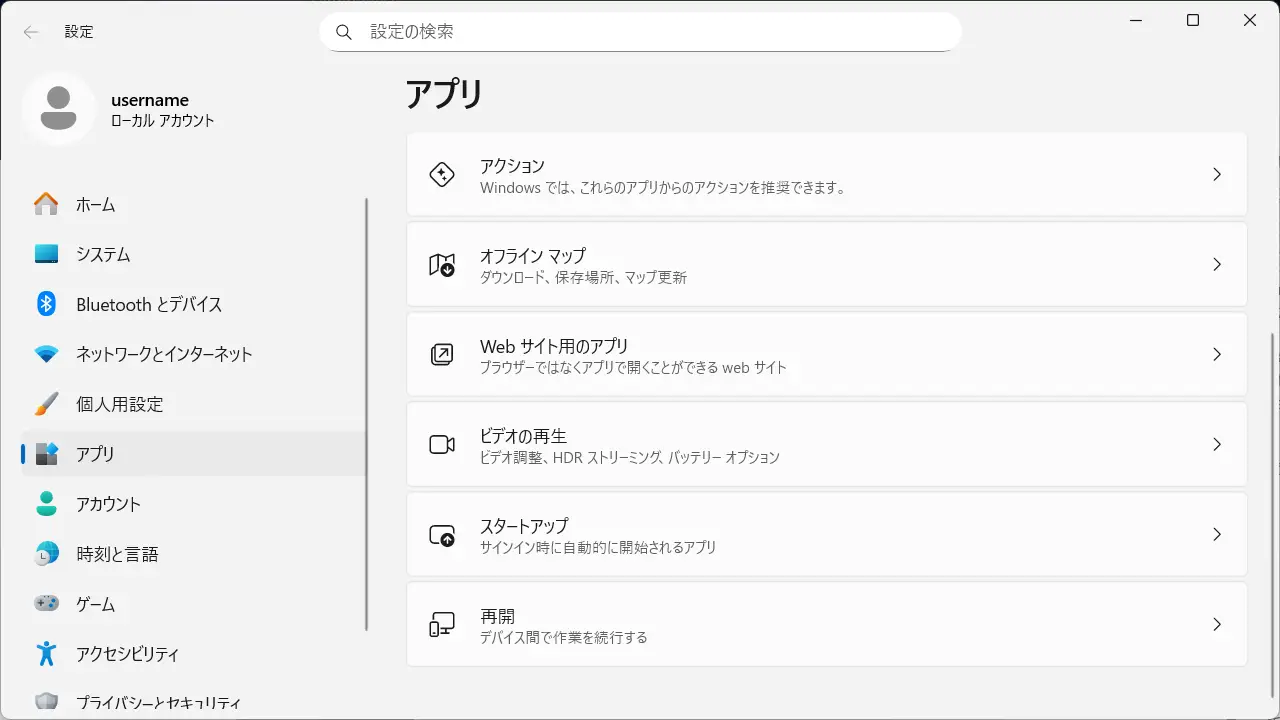Click the アクション sparkle icon
The height and width of the screenshot is (720, 1280).
442,174
